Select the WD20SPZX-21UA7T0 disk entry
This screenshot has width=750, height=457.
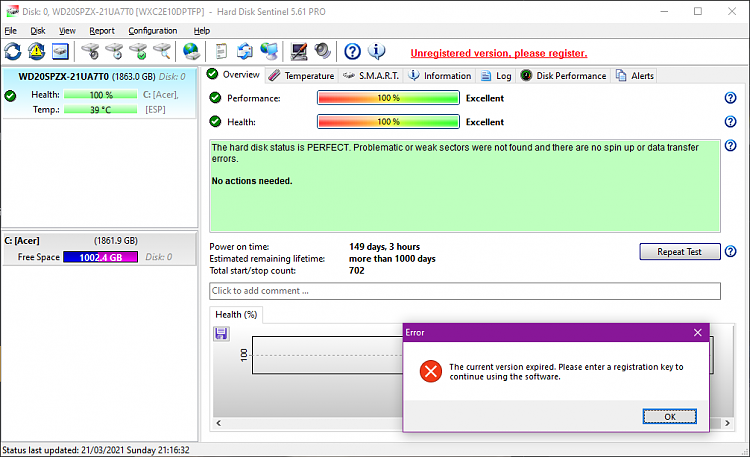[99, 93]
